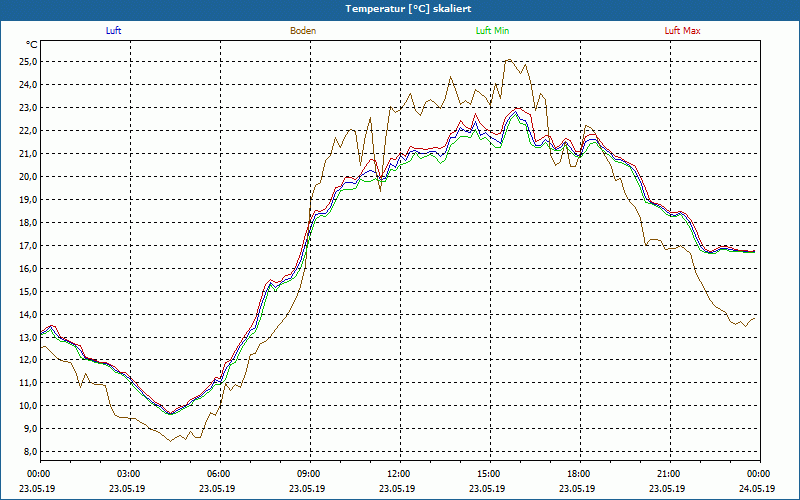Viewport: 800px width, 500px height.
Task: Click the 13,0 y-axis value
Action: pos(29,337)
